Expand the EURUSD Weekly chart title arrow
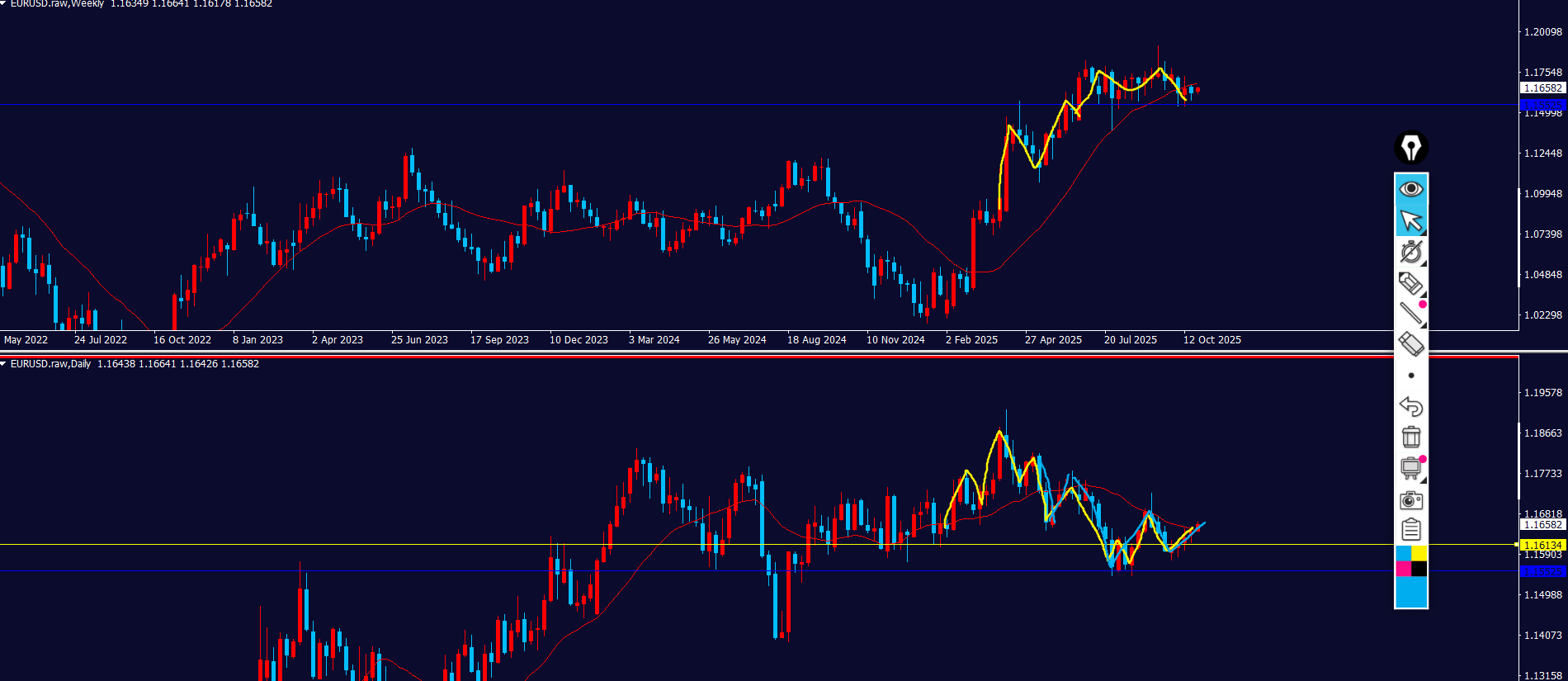Screen dimensions: 1568x681 point(4,3)
